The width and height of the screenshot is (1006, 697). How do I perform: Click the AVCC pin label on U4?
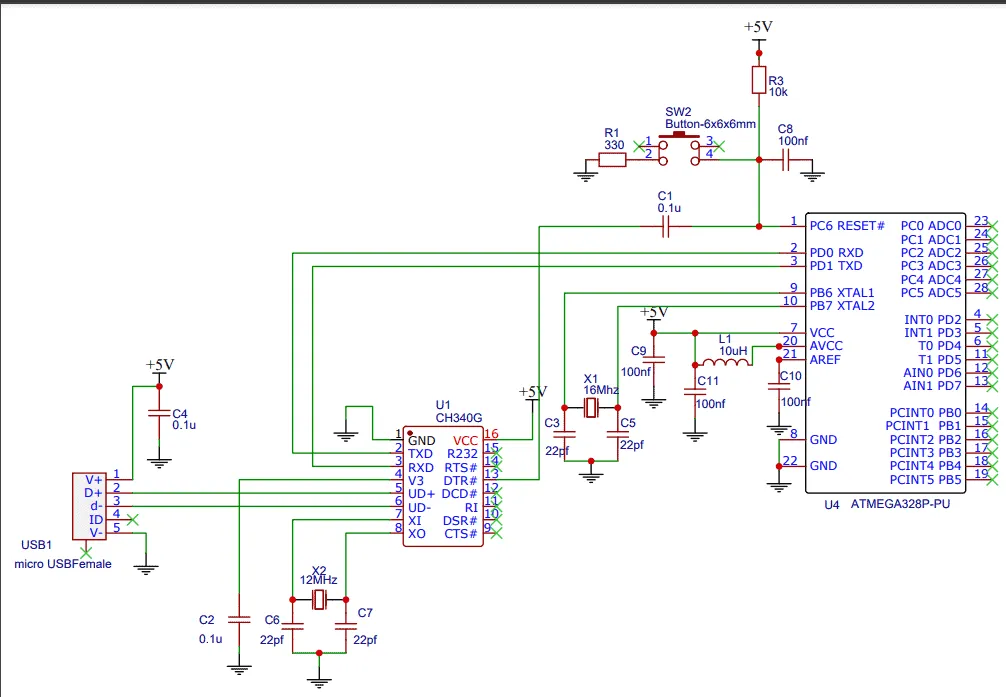(x=826, y=346)
